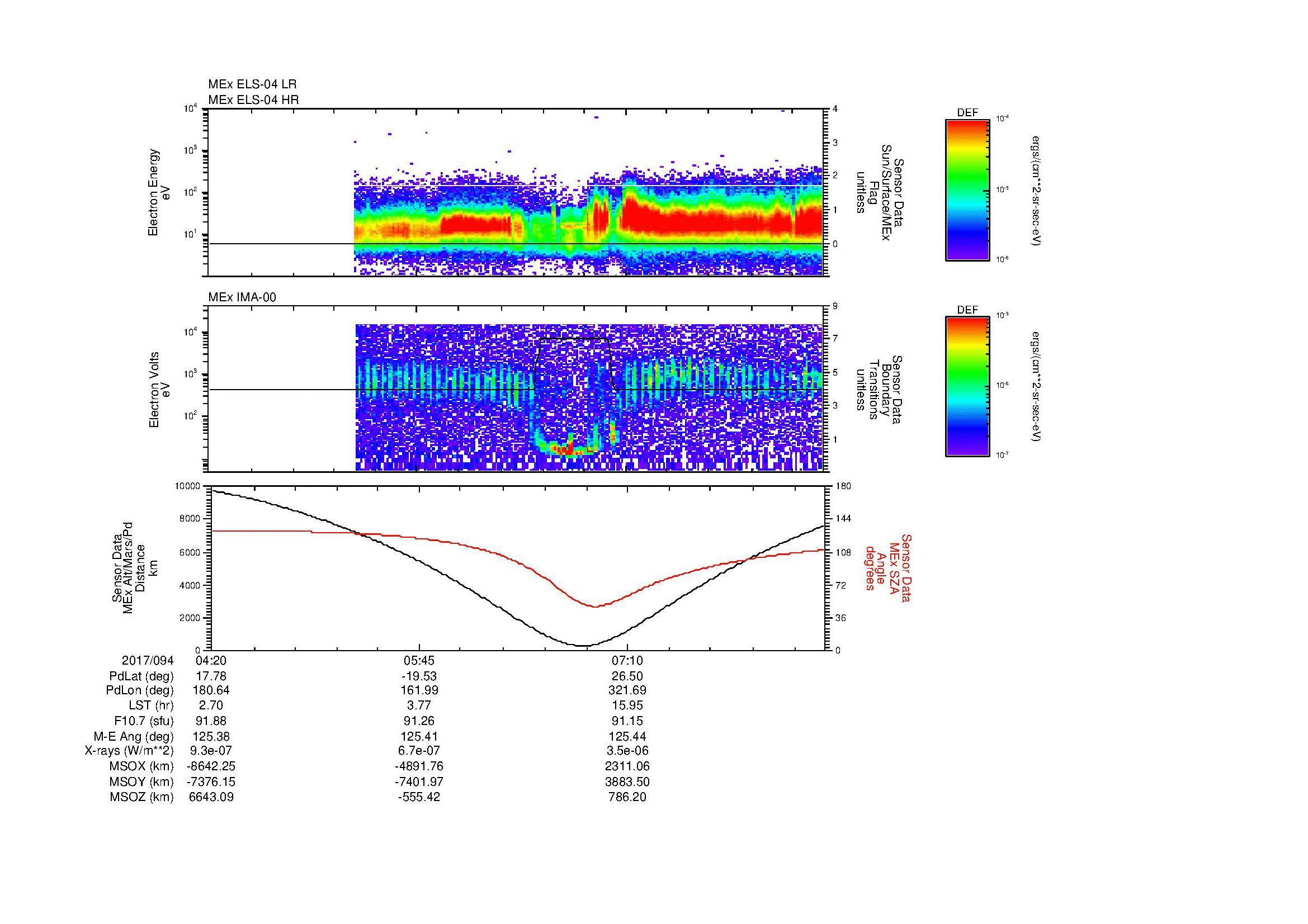Click the 'Sun/Surface/MEx Flag' right axis label
Screen dimensions: 1308x924
(880, 192)
